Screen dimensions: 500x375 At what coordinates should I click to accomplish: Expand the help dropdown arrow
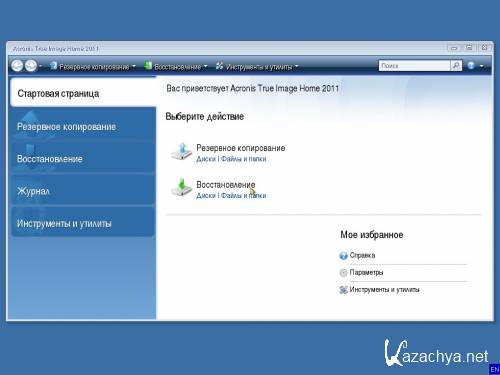(x=482, y=66)
